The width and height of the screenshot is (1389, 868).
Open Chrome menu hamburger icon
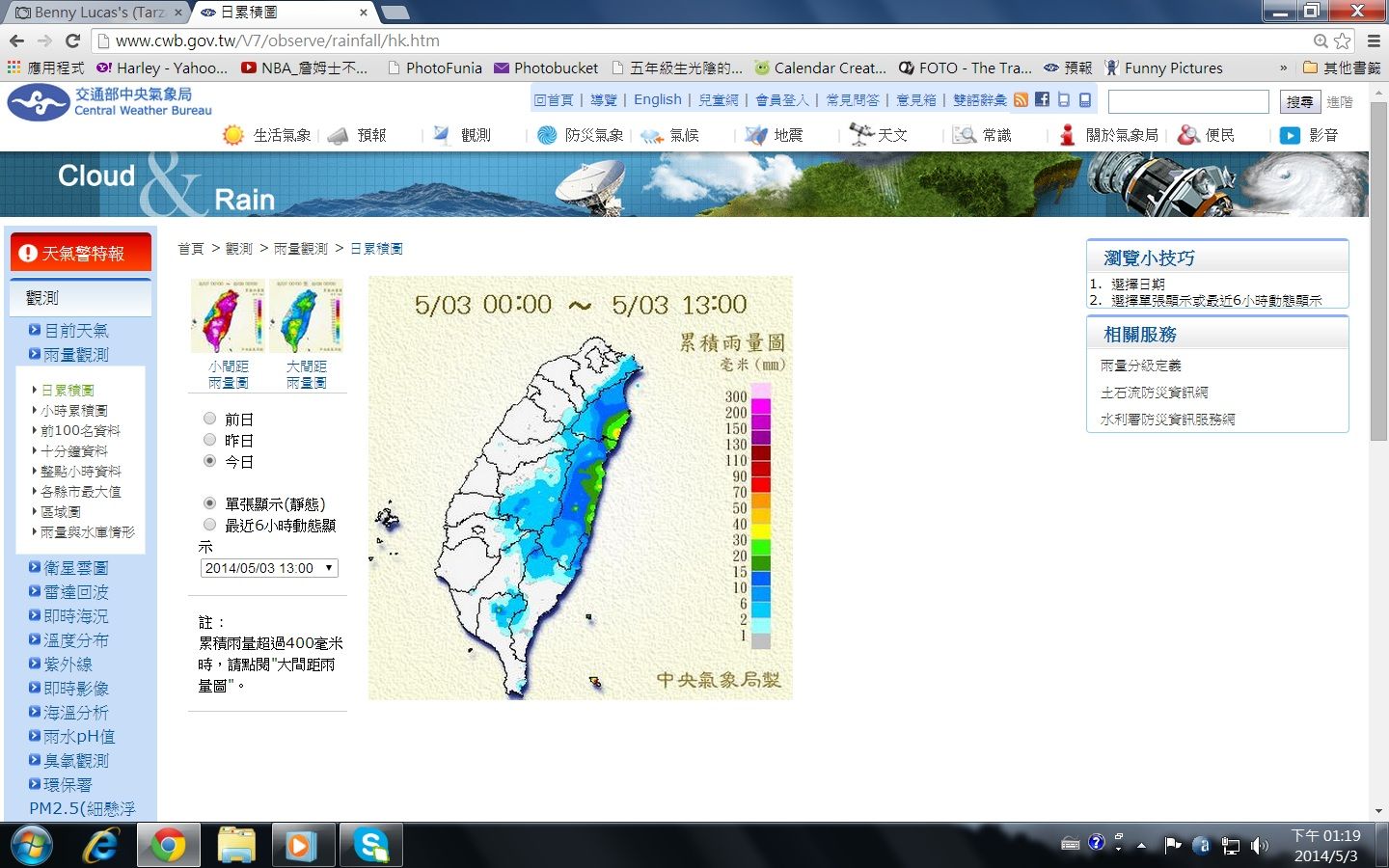tap(1374, 41)
